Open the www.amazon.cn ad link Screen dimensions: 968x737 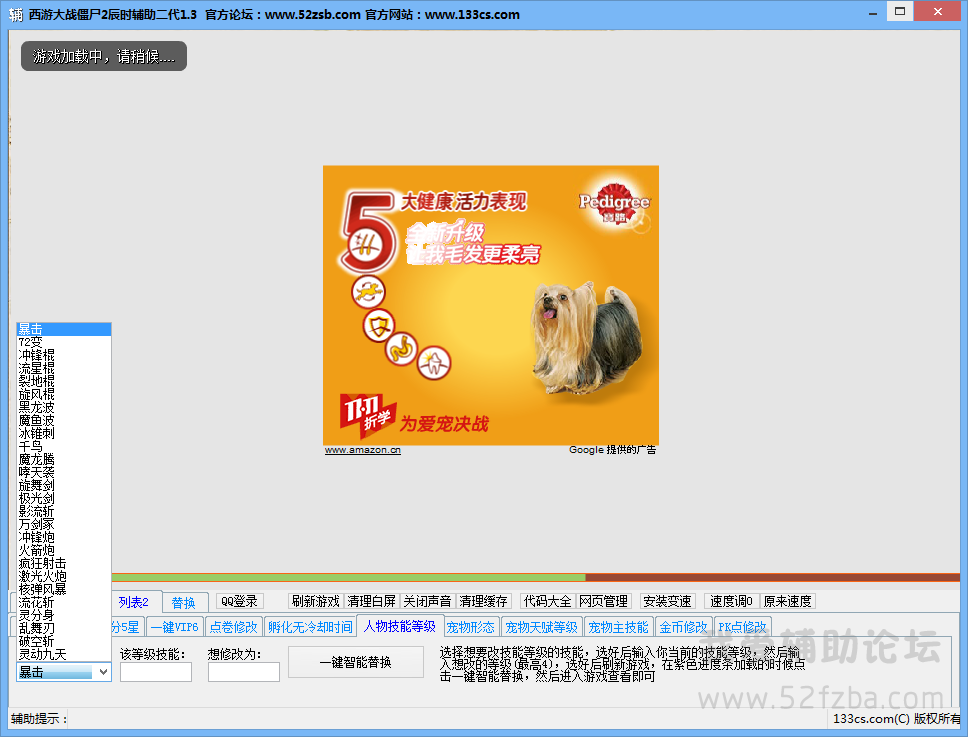[x=363, y=450]
